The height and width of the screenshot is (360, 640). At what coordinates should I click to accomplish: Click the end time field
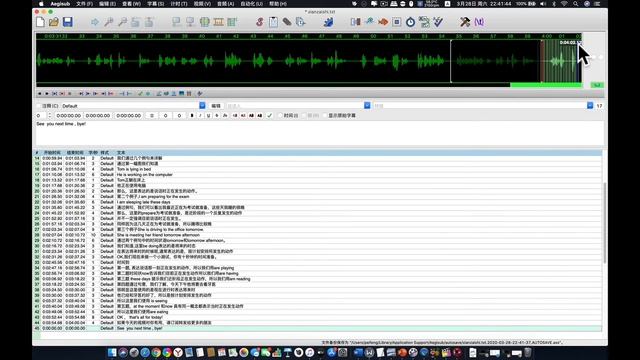pos(98,116)
